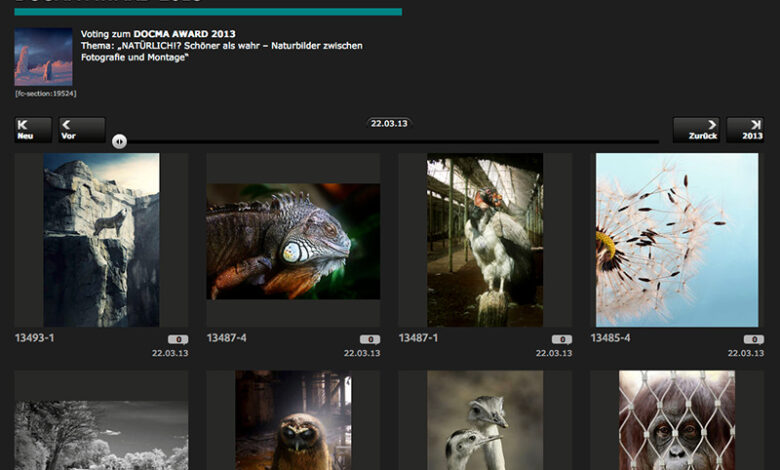The image size is (780, 470).
Task: Click the DOCMA AWARD 2013 heading text
Action: click(185, 34)
